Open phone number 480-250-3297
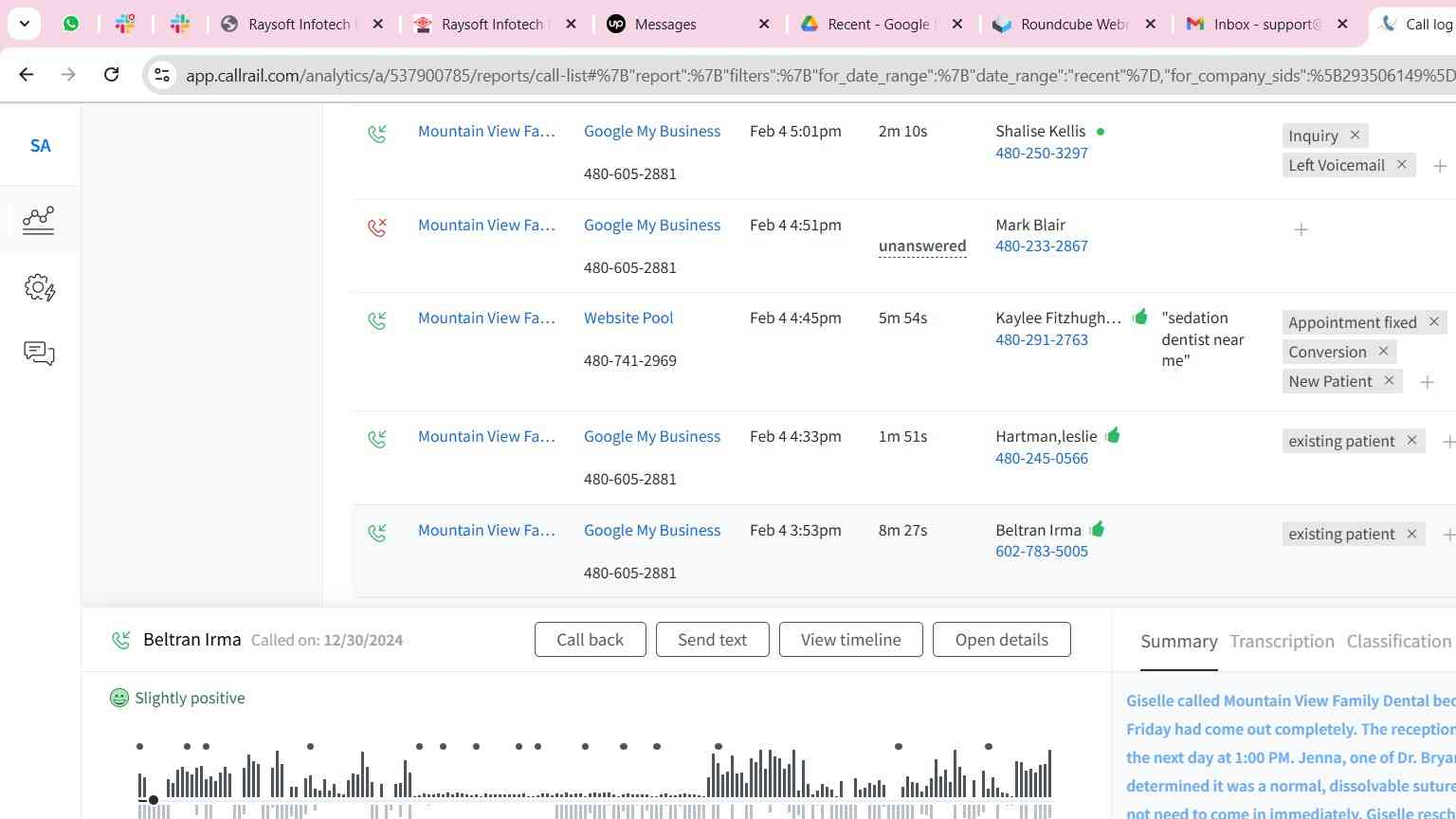 coord(1042,153)
